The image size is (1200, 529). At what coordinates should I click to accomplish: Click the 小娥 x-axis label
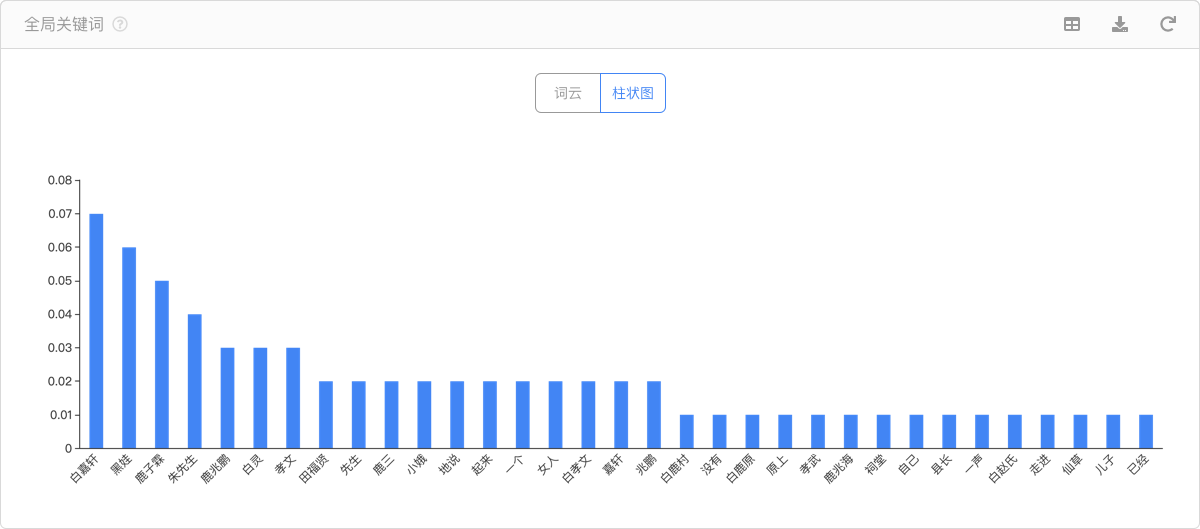pyautogui.click(x=420, y=464)
